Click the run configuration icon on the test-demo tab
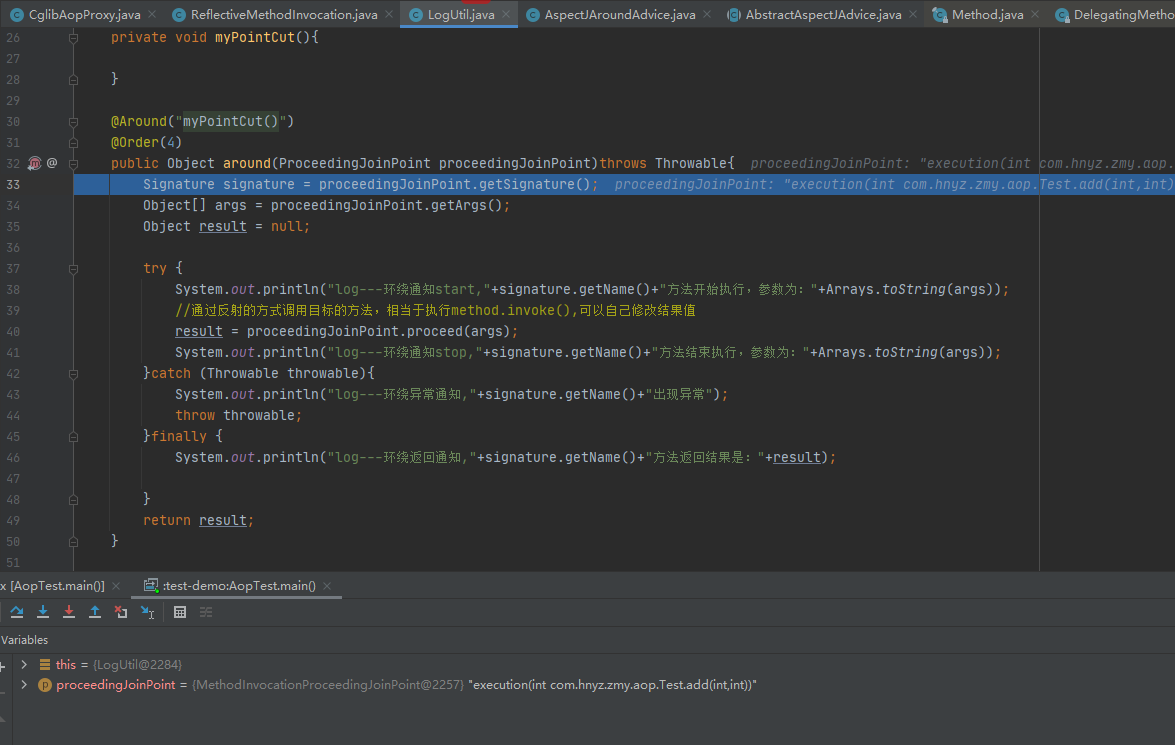This screenshot has height=745, width=1175. (x=151, y=585)
